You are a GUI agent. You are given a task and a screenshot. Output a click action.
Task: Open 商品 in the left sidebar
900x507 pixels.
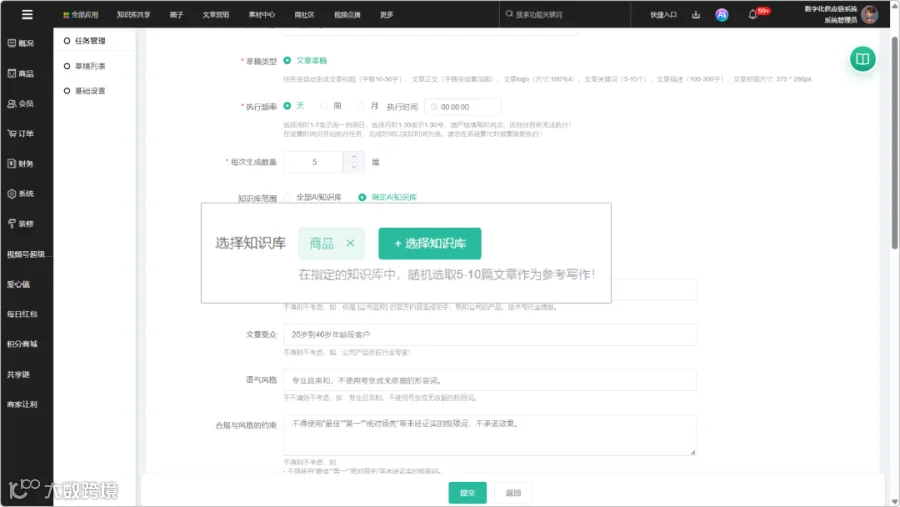pos(21,73)
